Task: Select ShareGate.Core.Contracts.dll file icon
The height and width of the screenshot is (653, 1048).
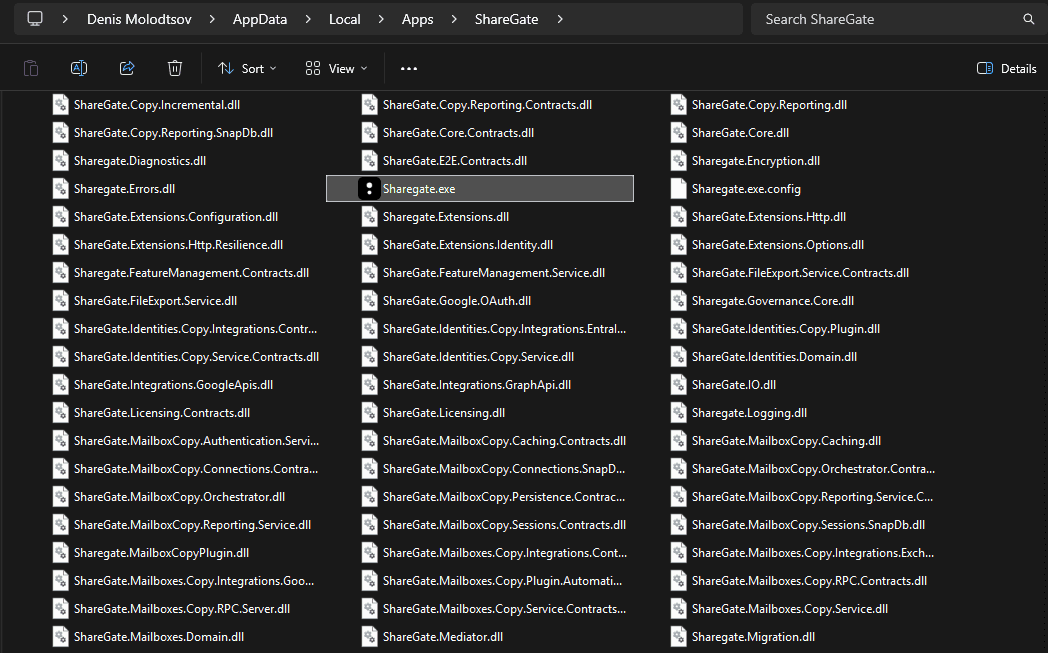Action: coord(370,132)
